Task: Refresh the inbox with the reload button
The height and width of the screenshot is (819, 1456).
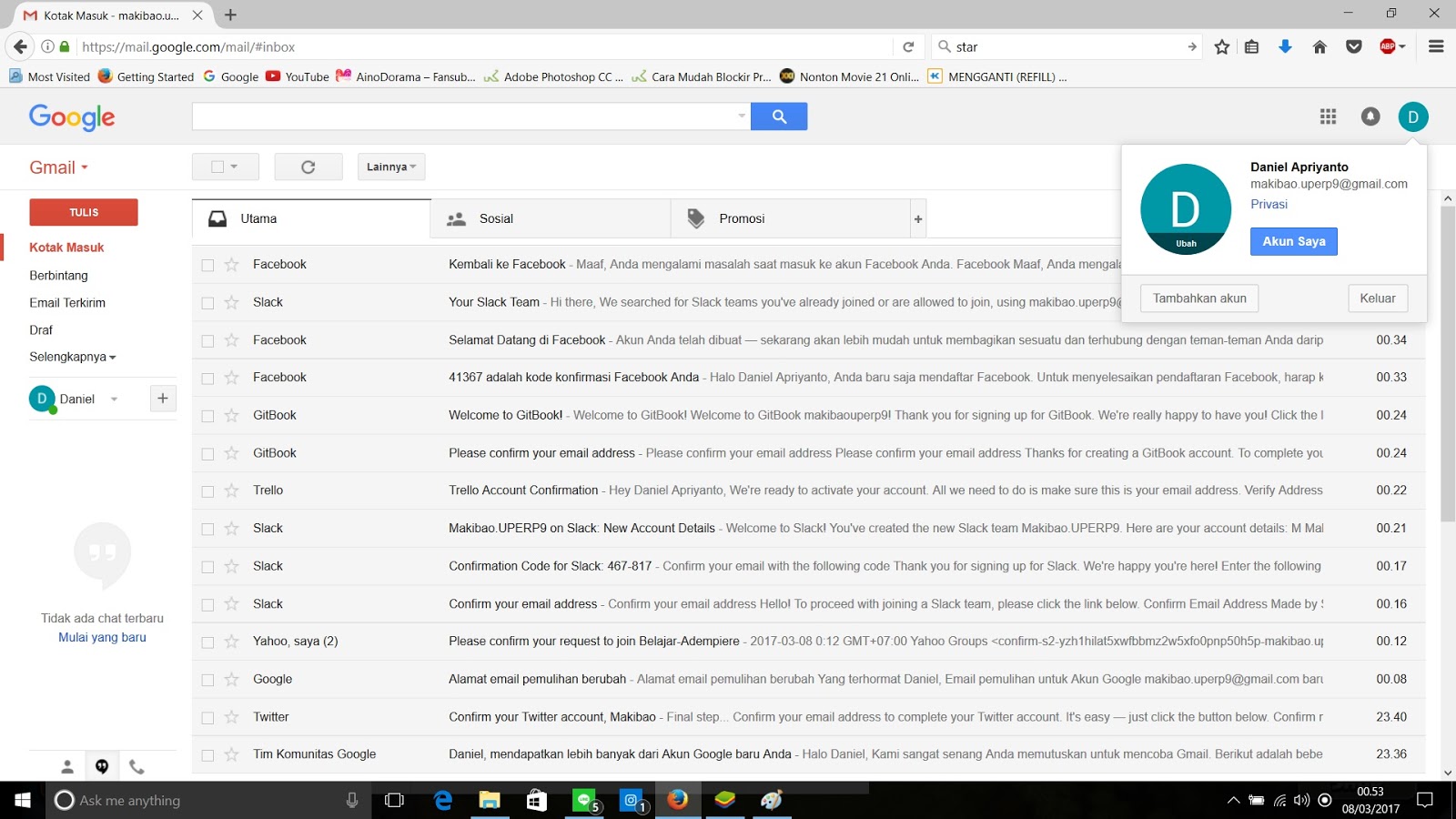Action: click(x=308, y=167)
